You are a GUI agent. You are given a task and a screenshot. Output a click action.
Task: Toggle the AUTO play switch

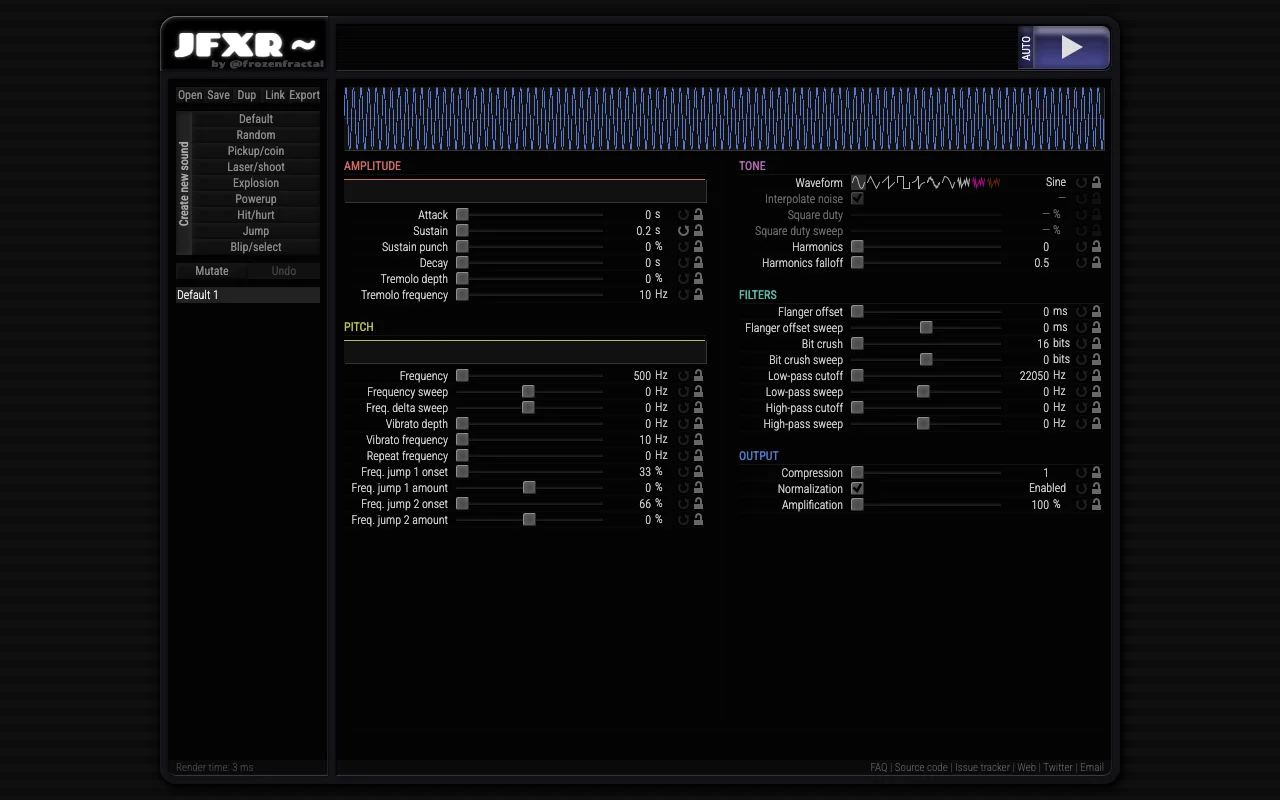[1025, 48]
